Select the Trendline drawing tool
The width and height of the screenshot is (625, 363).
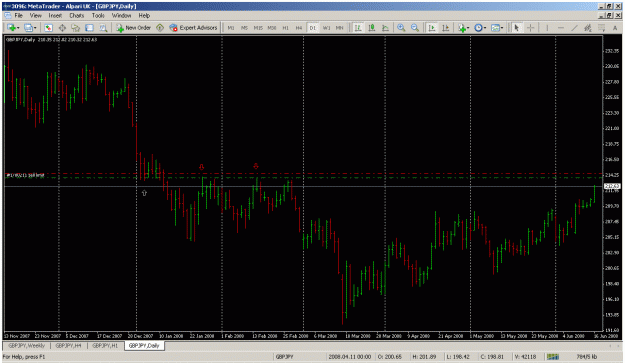574,27
